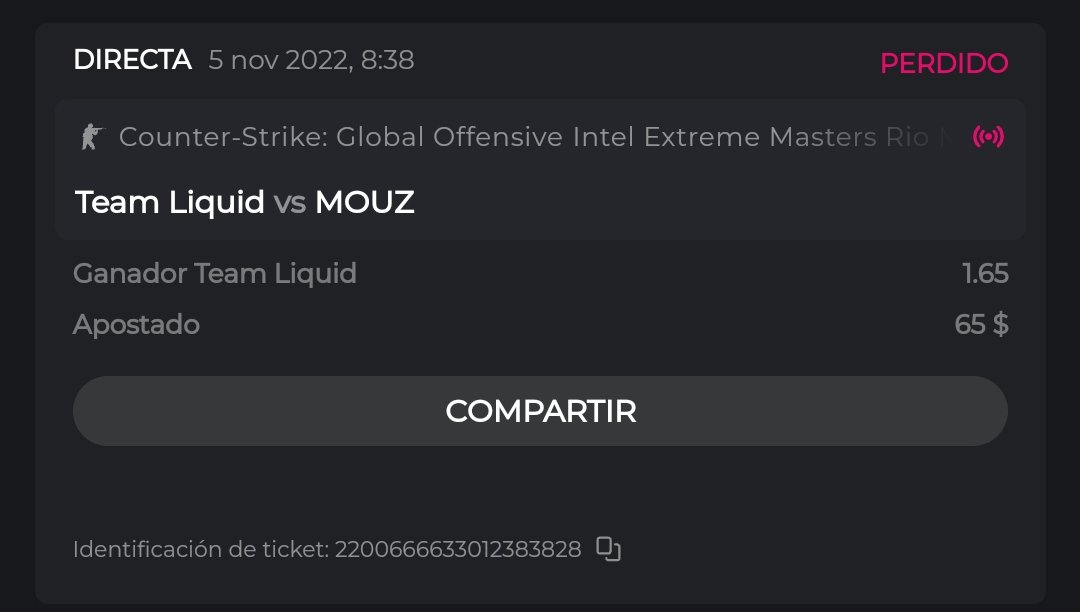Click ticket number 2200666633012383828
Screen dimensions: 1080x612
pyautogui.click(x=457, y=549)
